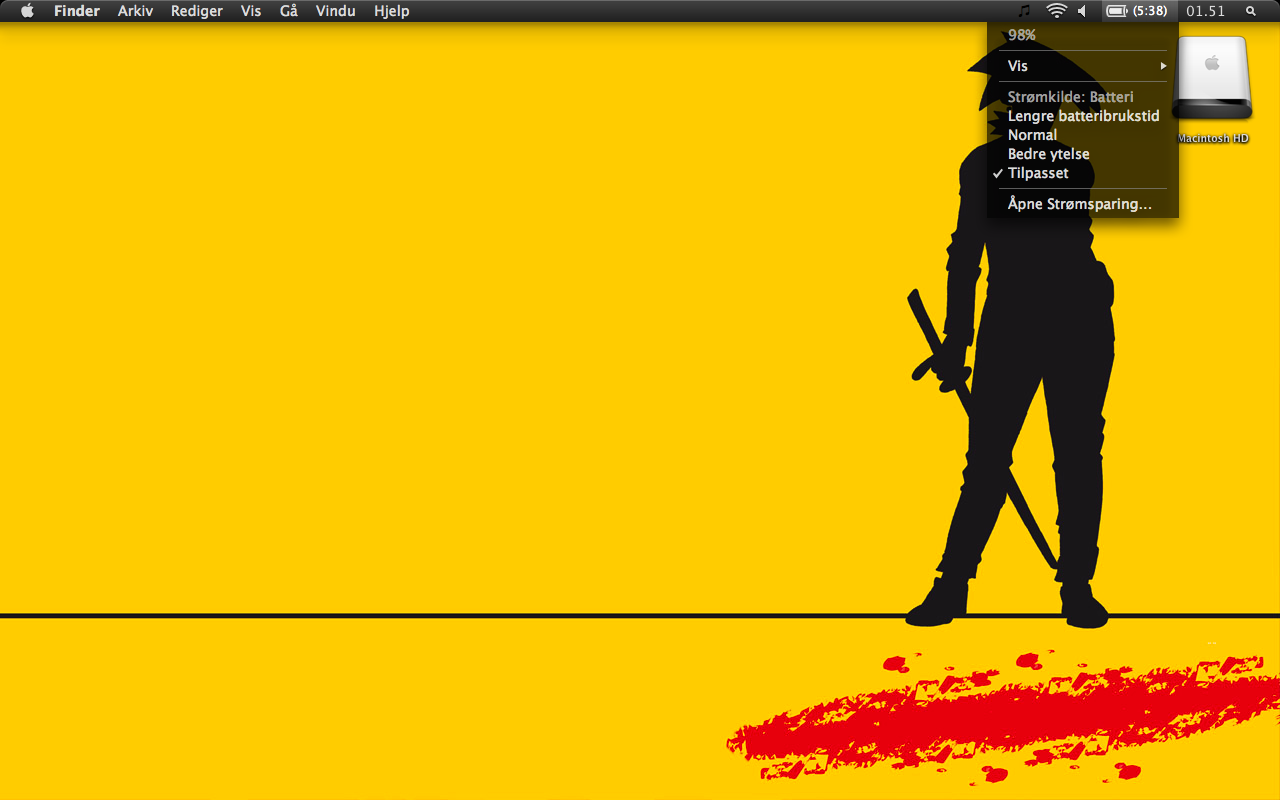The image size is (1280, 800).
Task: Open the Vindu menu
Action: 335,11
